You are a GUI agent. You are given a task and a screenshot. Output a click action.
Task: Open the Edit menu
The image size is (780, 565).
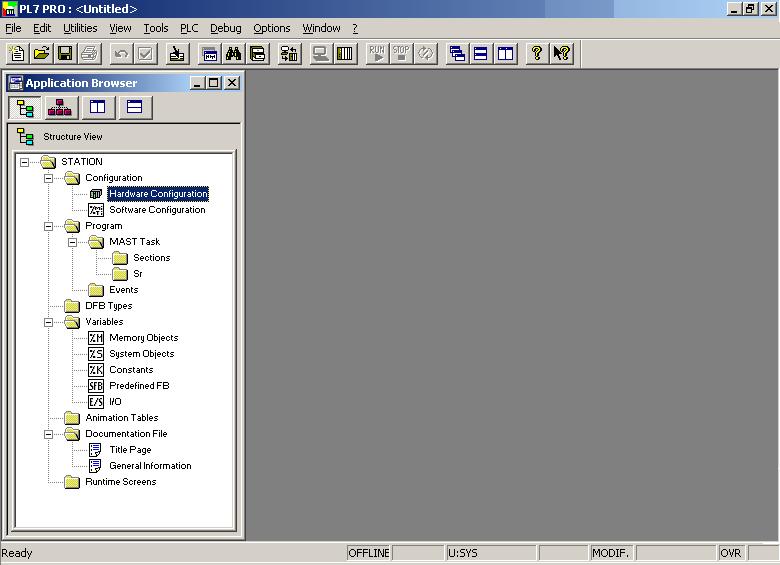42,28
